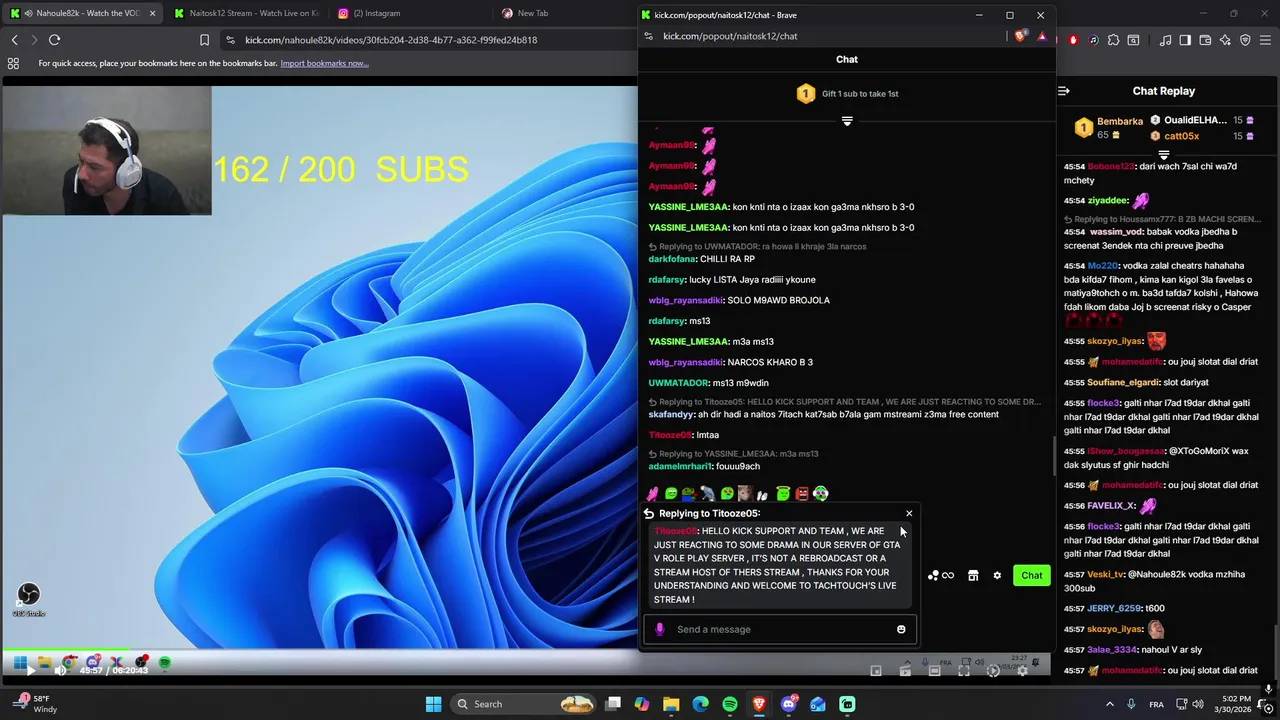Send message with green Chat button
This screenshot has height=720, width=1280.
(1031, 575)
